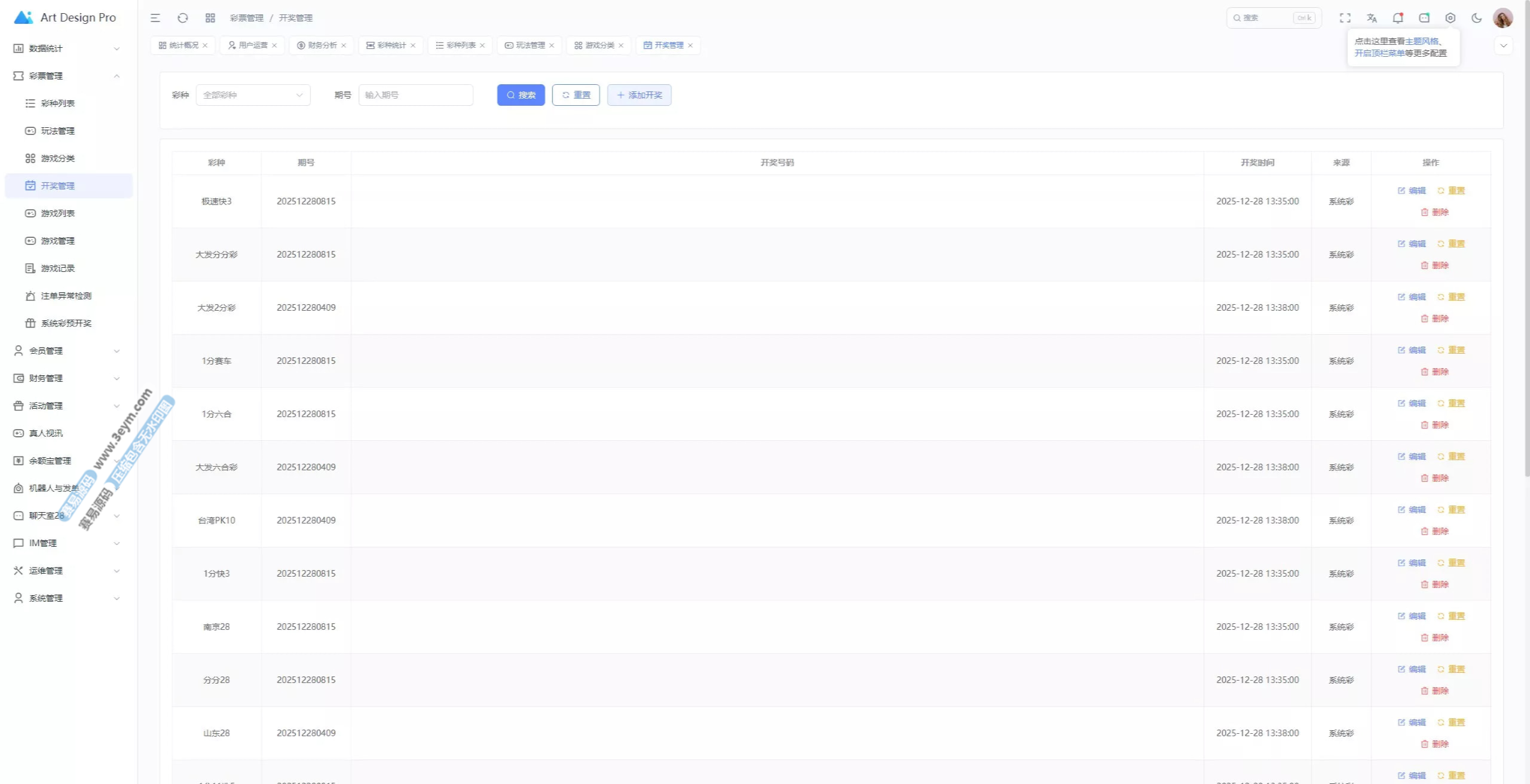The width and height of the screenshot is (1530, 784).
Task: Open 系统彩预开奖 in the sidebar
Action: coord(66,323)
